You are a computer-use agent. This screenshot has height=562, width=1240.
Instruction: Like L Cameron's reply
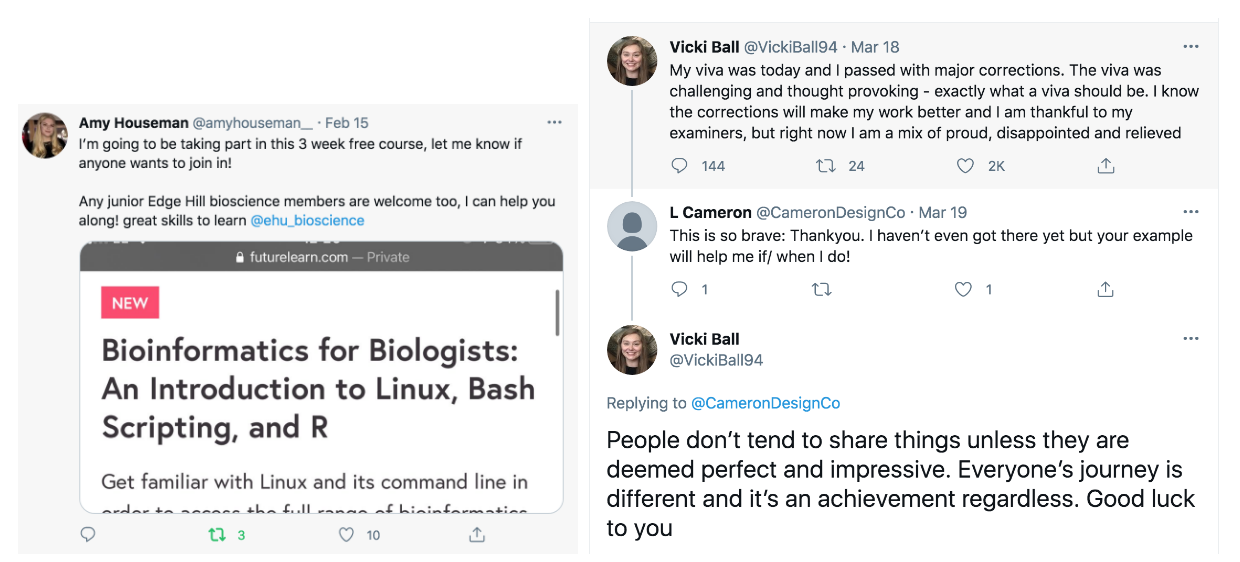[963, 289]
